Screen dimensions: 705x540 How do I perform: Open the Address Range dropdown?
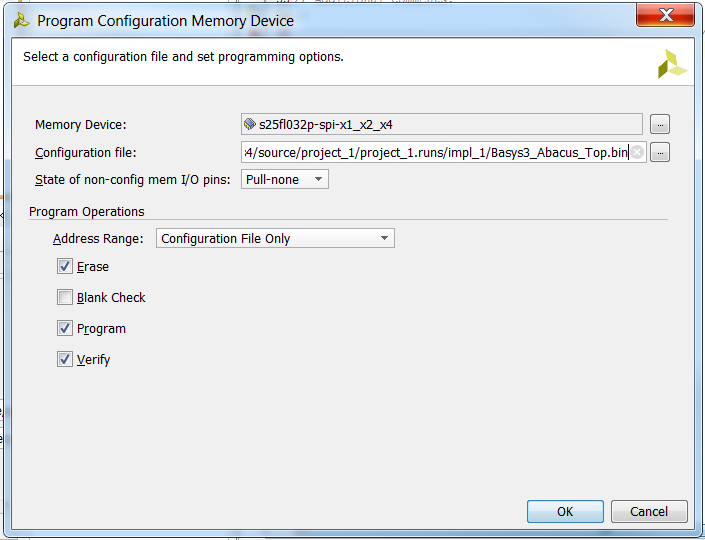click(275, 238)
